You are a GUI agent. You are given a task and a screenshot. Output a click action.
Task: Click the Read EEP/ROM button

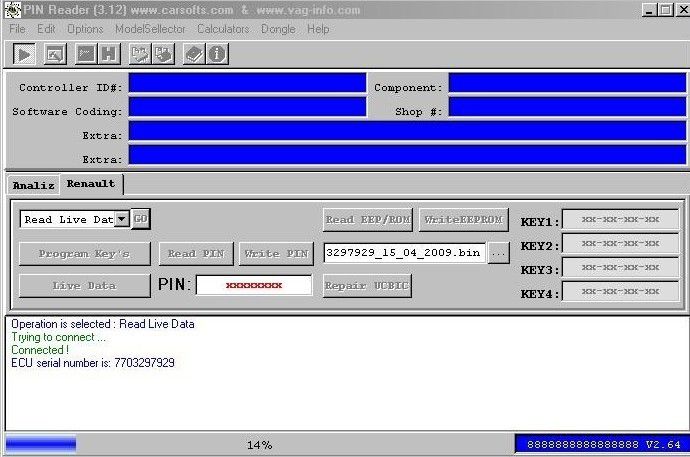368,219
